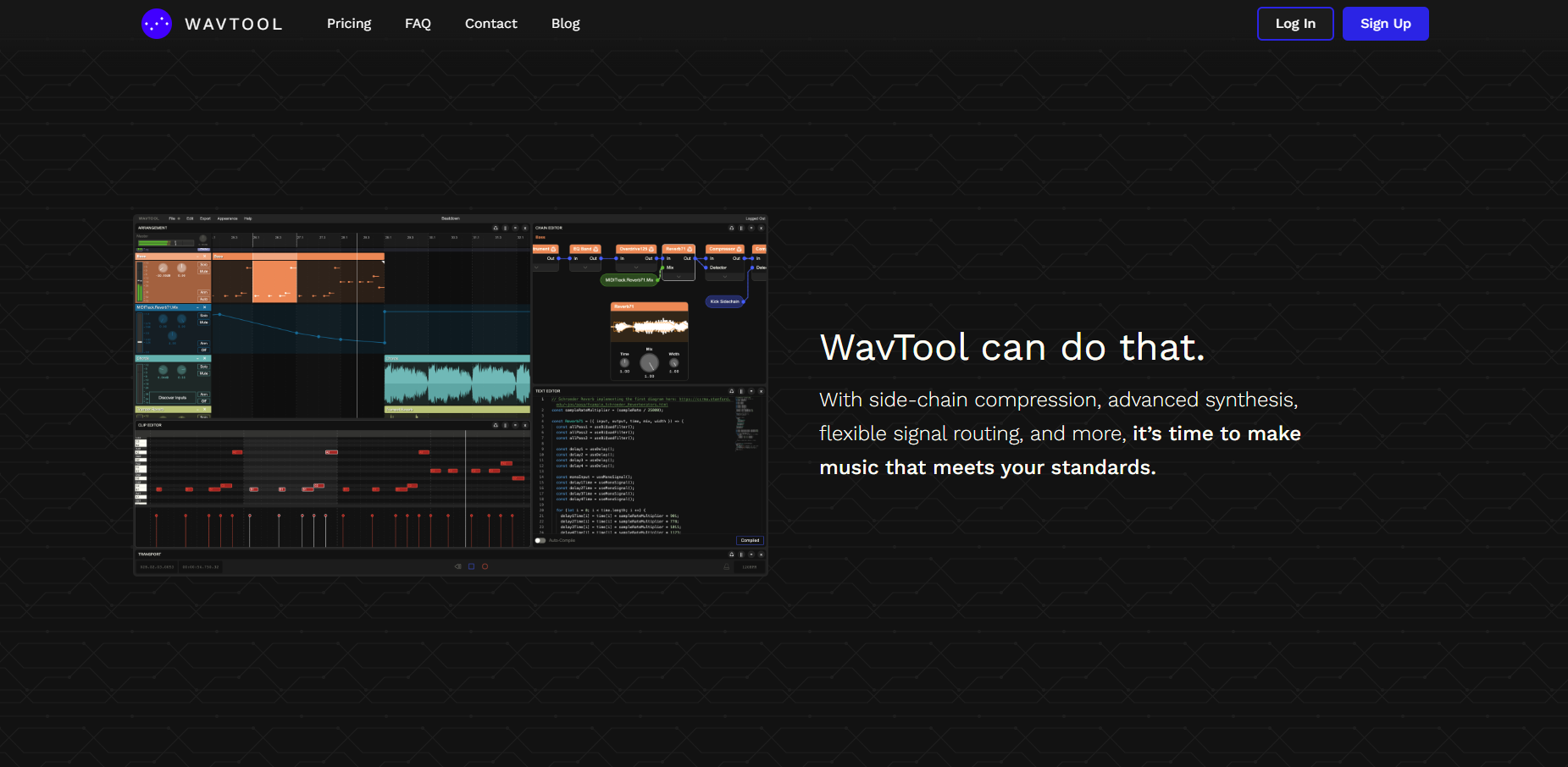
Task: Mute the Bass track
Action: click(204, 271)
